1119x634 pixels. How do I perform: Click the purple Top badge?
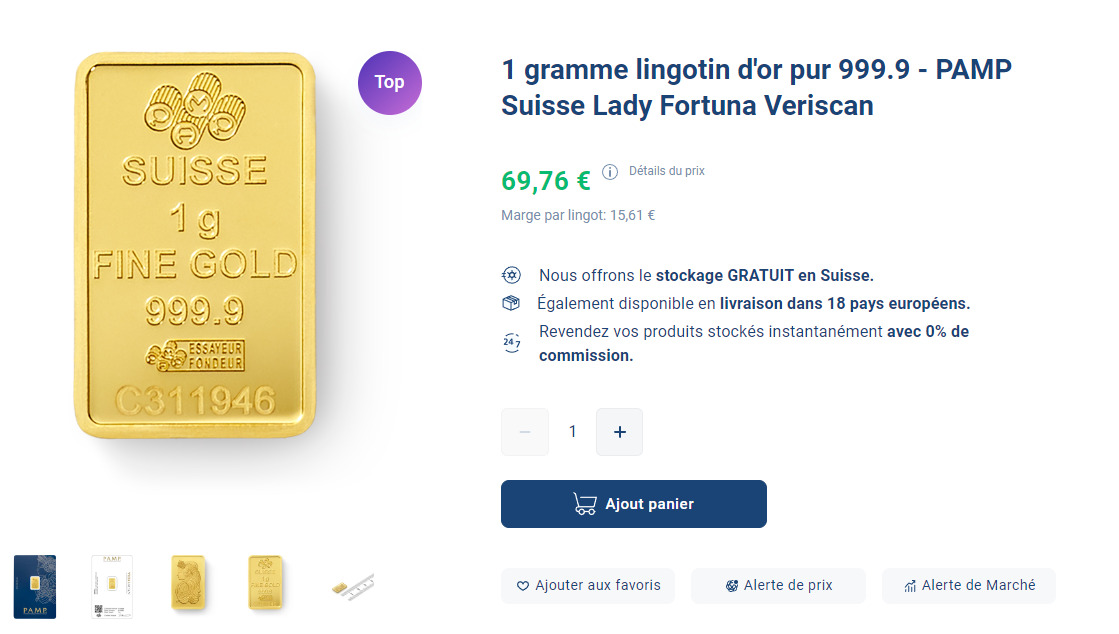(x=389, y=83)
